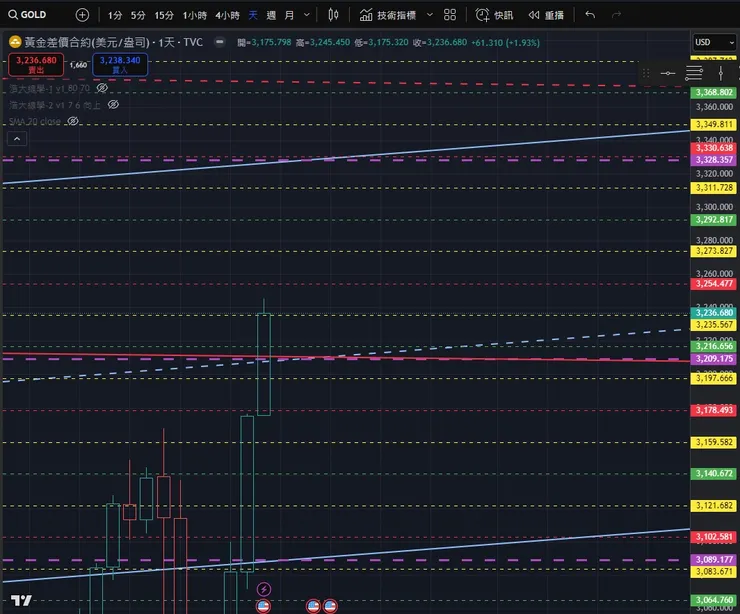The image size is (740, 614).
Task: Switch to the 5分 timeframe
Action: pos(138,15)
